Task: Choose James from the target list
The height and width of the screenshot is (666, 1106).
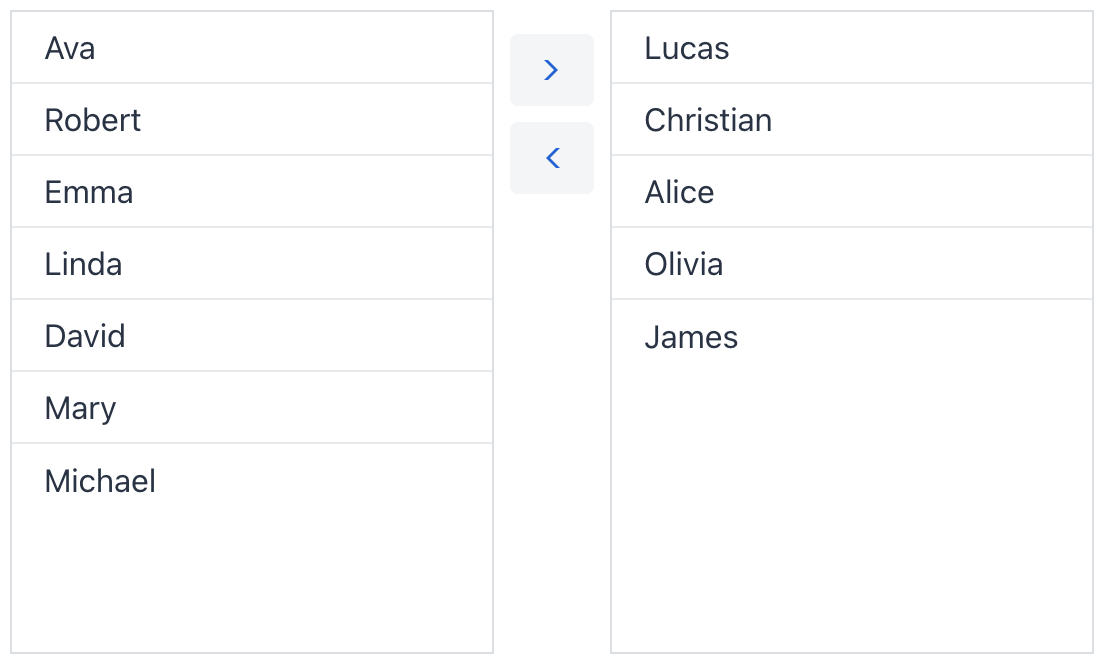Action: tap(852, 337)
